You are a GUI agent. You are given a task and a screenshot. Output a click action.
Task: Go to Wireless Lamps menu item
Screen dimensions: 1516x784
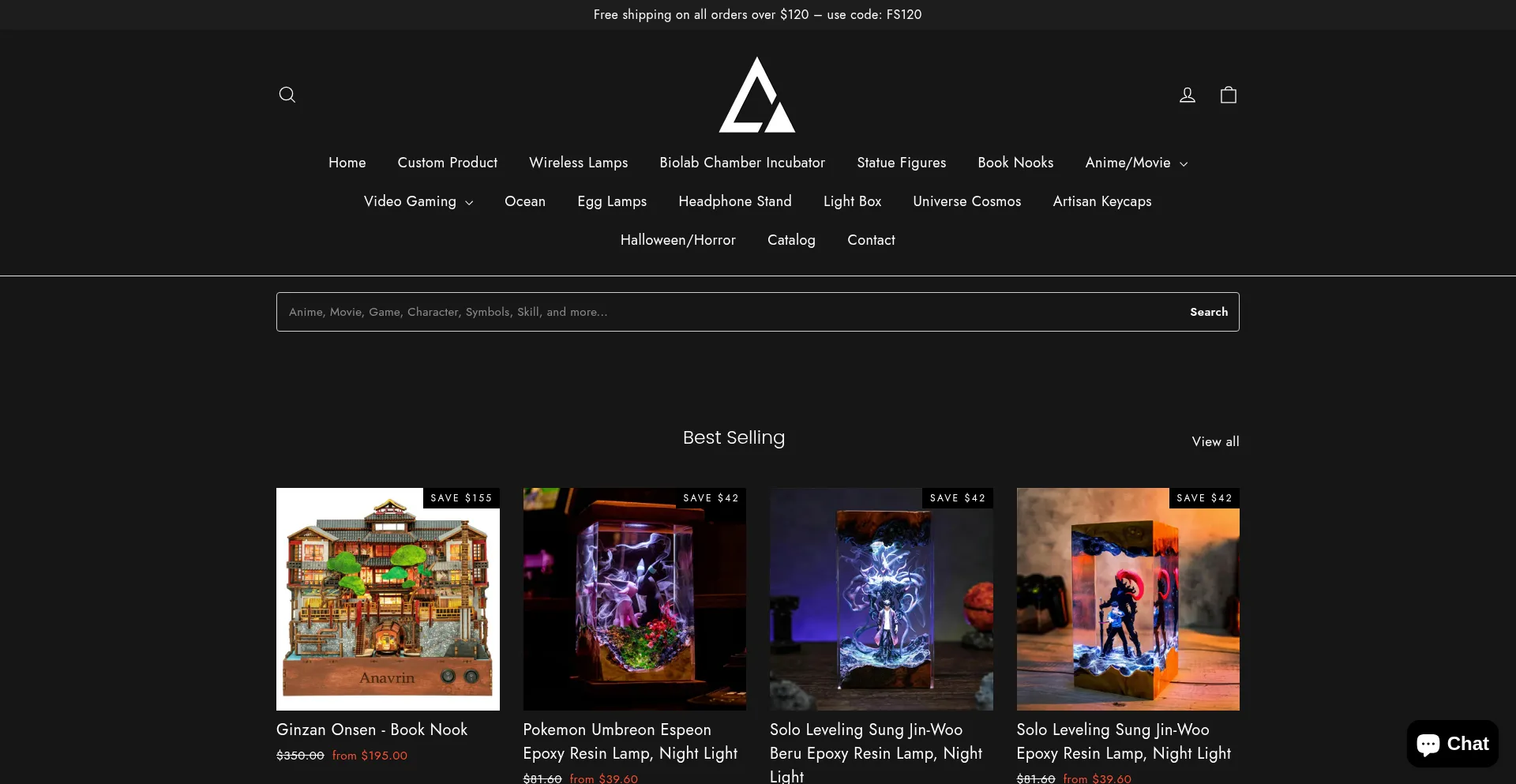578,163
